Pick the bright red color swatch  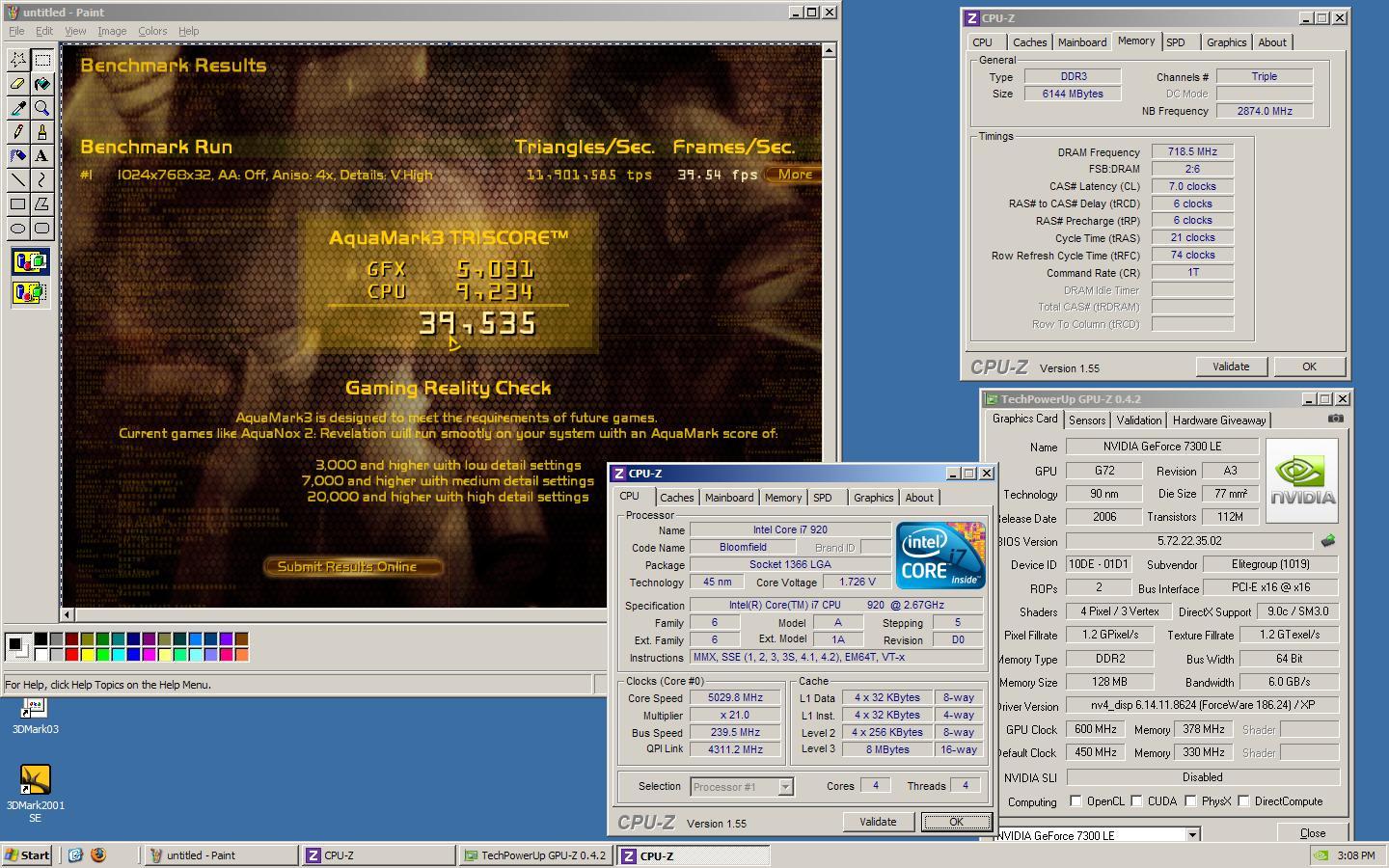pos(72,655)
